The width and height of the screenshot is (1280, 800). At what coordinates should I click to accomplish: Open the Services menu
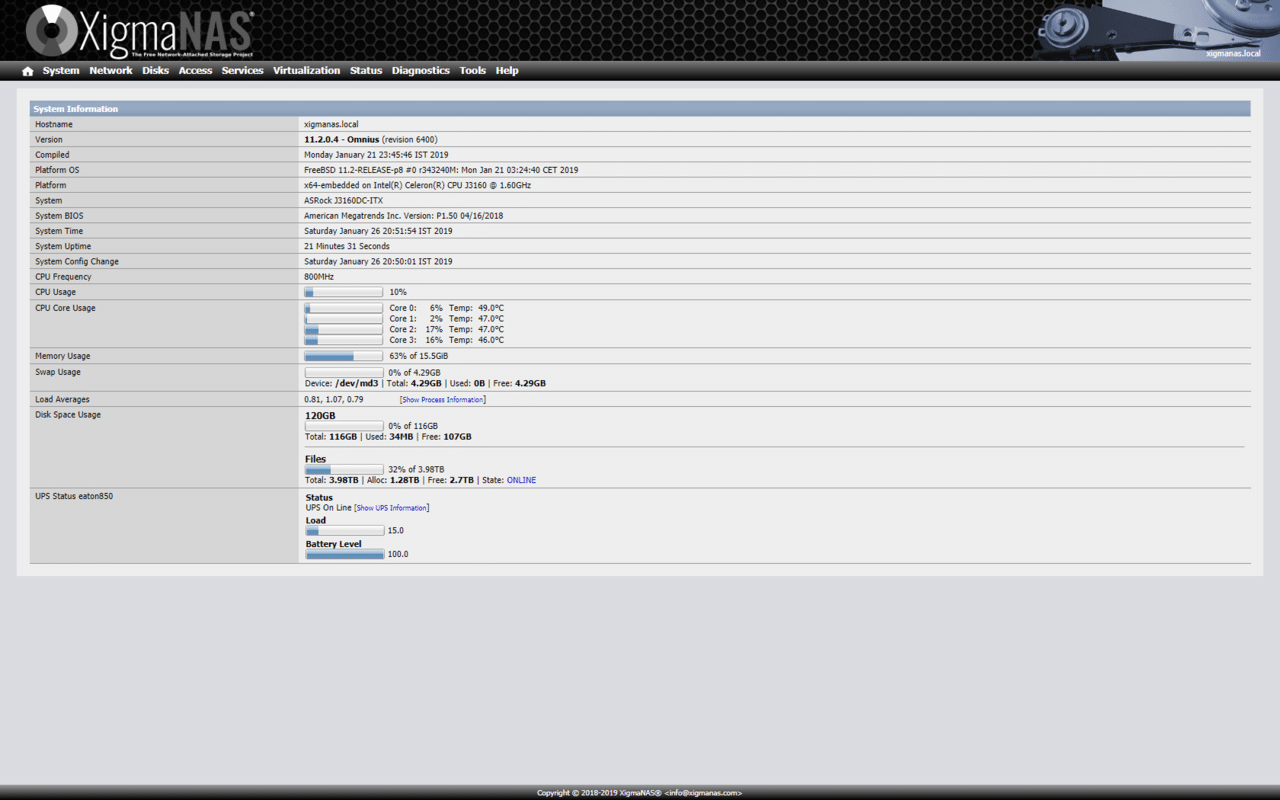(242, 70)
